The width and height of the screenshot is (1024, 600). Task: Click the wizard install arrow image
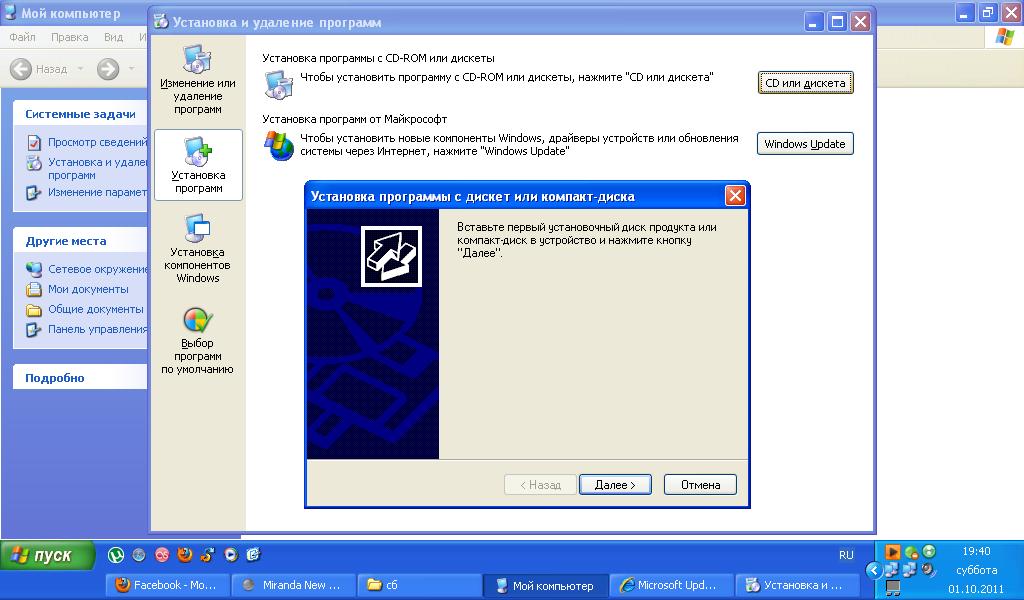coord(391,256)
